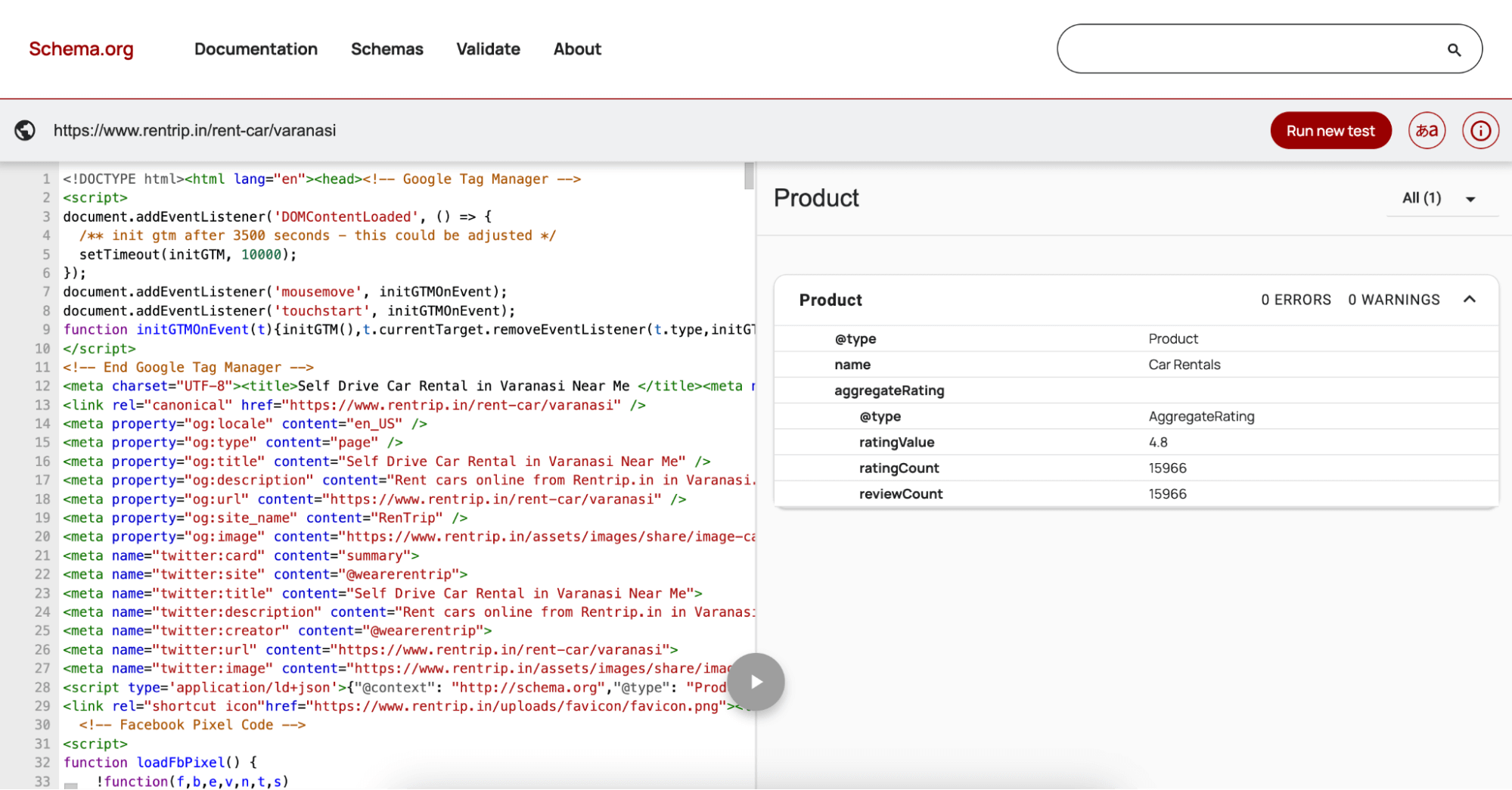Image resolution: width=1512 pixels, height=790 pixels.
Task: Click the ratingCount row label
Action: (x=899, y=468)
